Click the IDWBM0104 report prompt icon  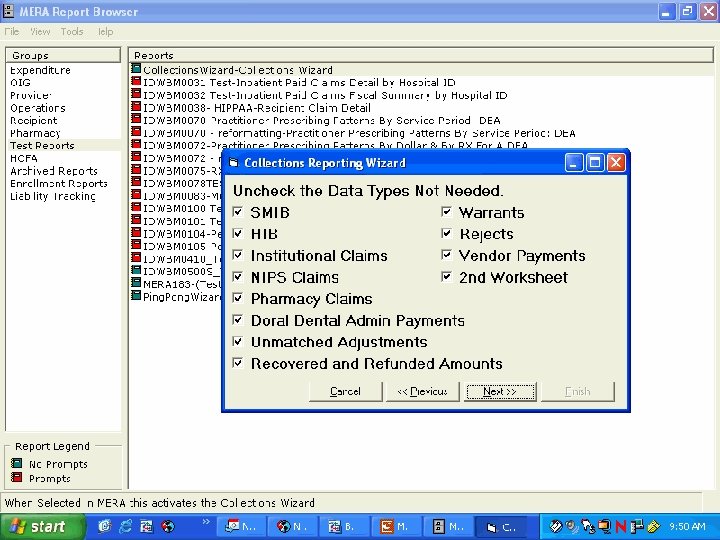(x=136, y=232)
